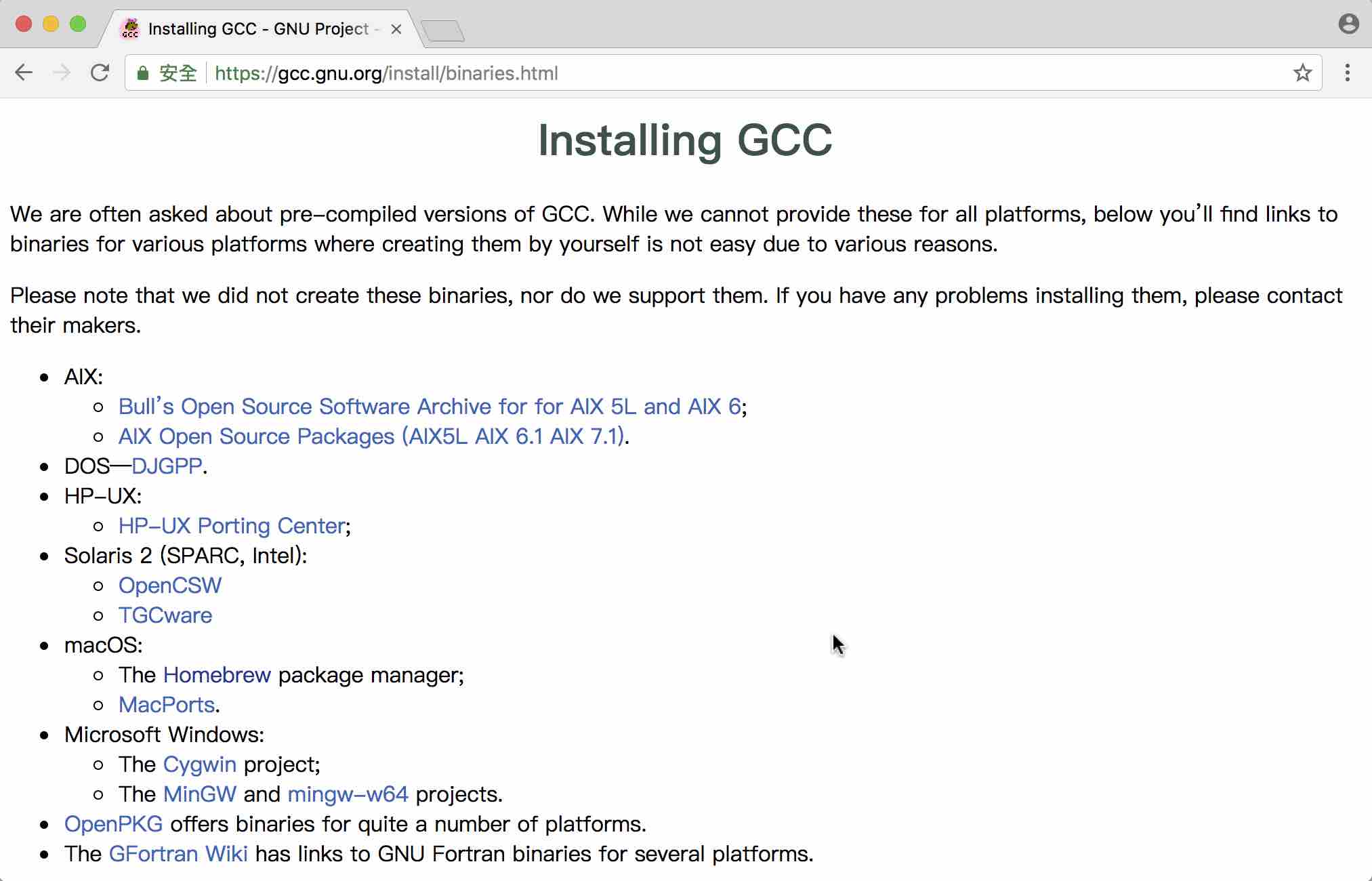Image resolution: width=1372 pixels, height=881 pixels.
Task: Open the TGCware link
Action: coord(165,615)
